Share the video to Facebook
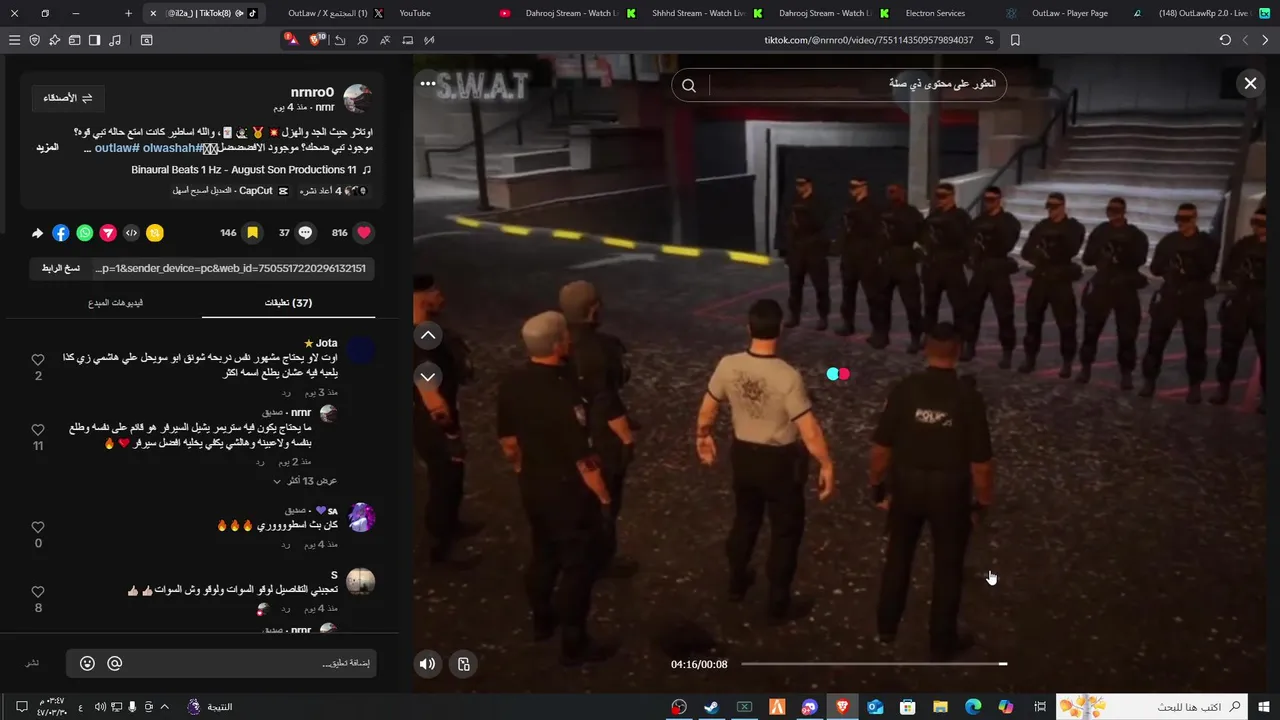This screenshot has height=720, width=1280. pyautogui.click(x=61, y=233)
